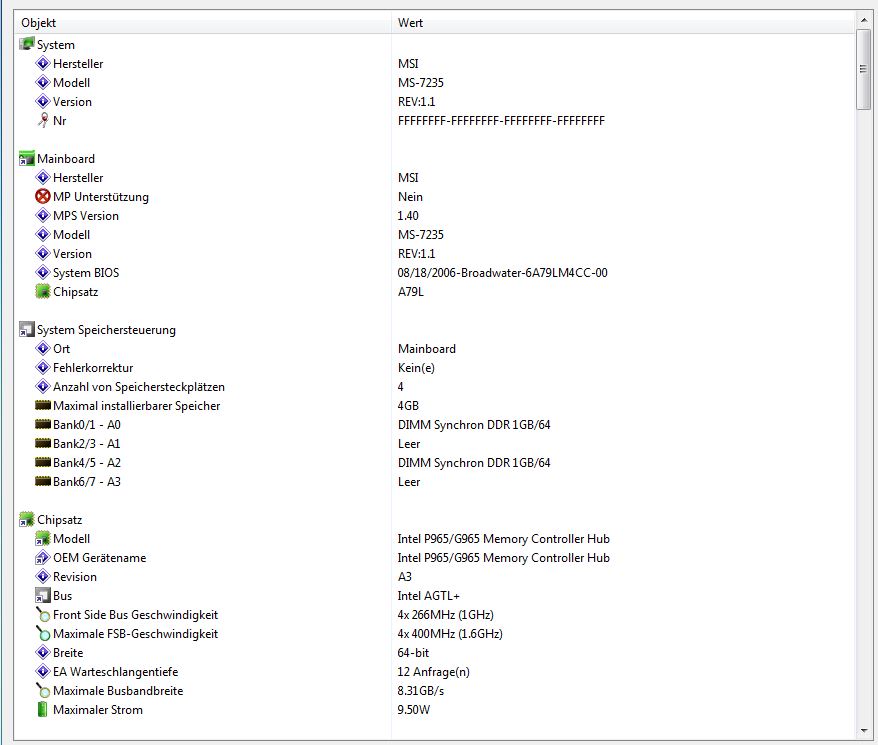Screen dimensions: 878x745
Task: Click diamond icon beside MPS Version
Action: (43, 215)
